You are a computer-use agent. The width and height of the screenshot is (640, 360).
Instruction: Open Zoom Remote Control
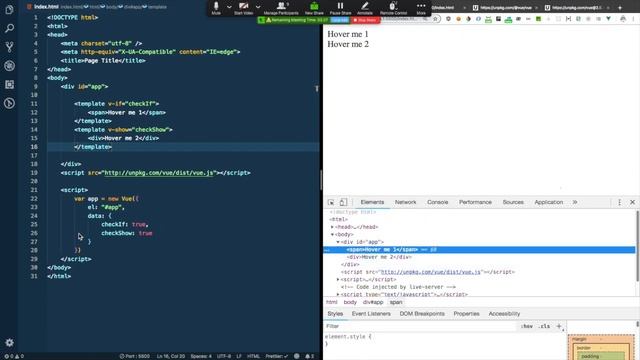393,8
